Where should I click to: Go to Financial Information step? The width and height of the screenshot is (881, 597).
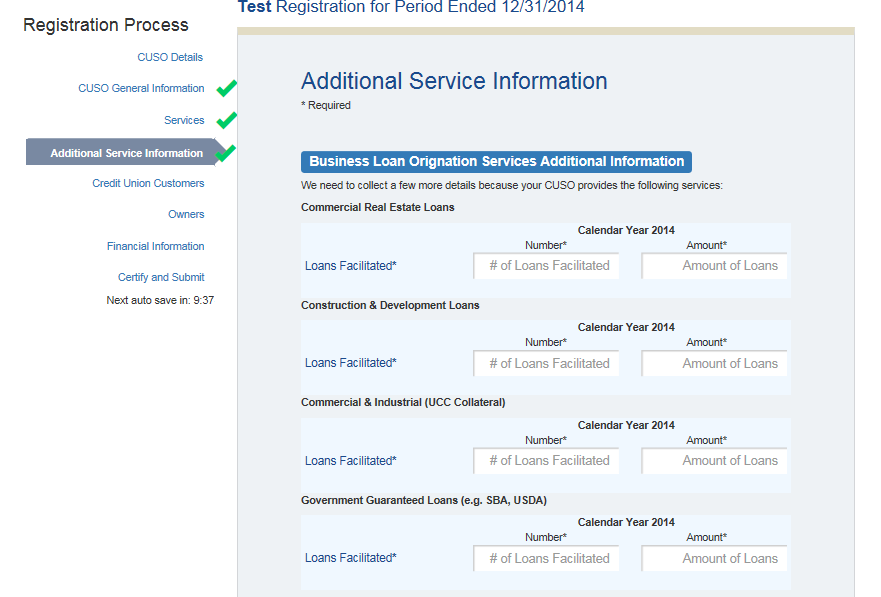(155, 246)
